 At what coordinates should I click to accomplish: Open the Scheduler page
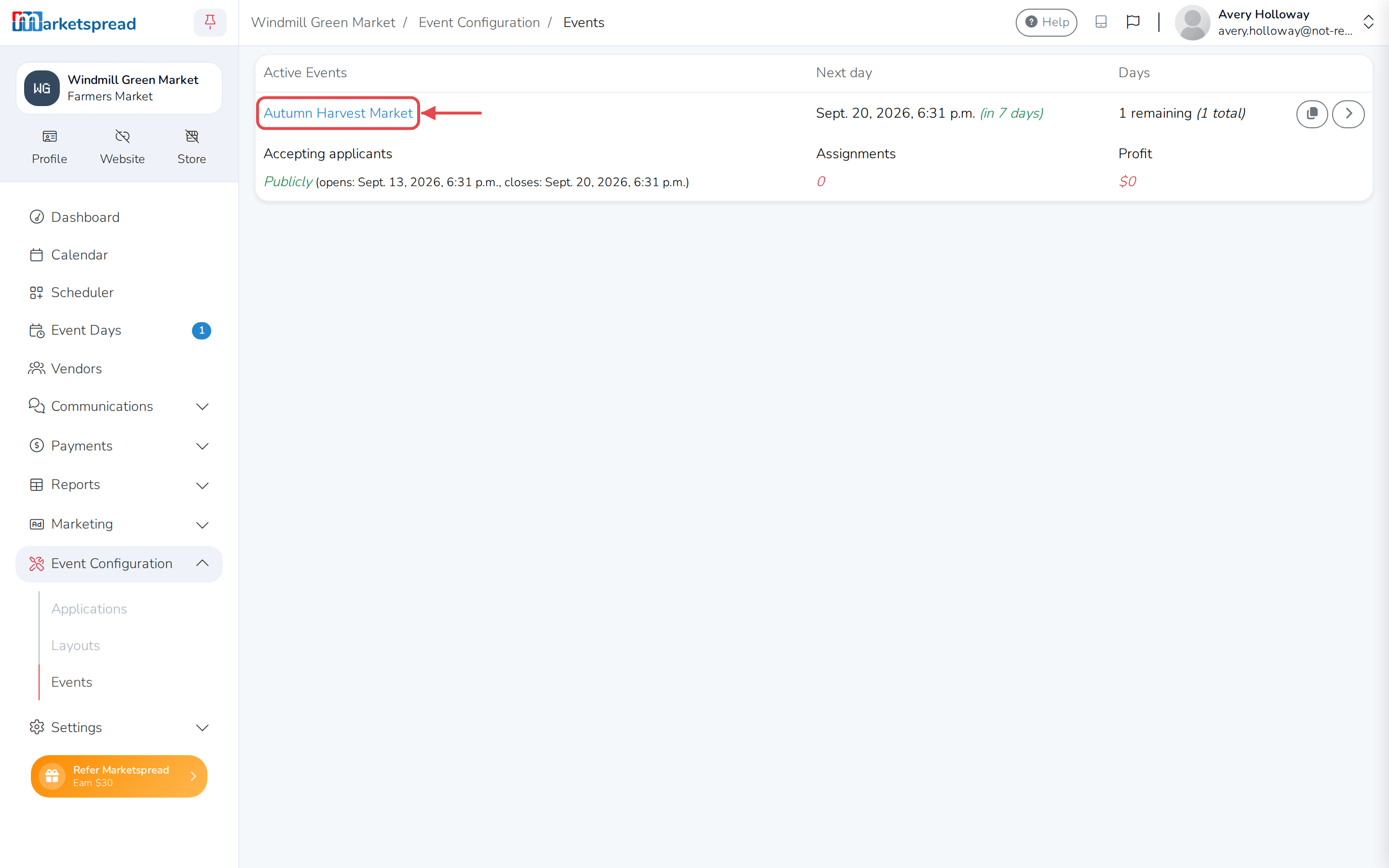click(120, 293)
